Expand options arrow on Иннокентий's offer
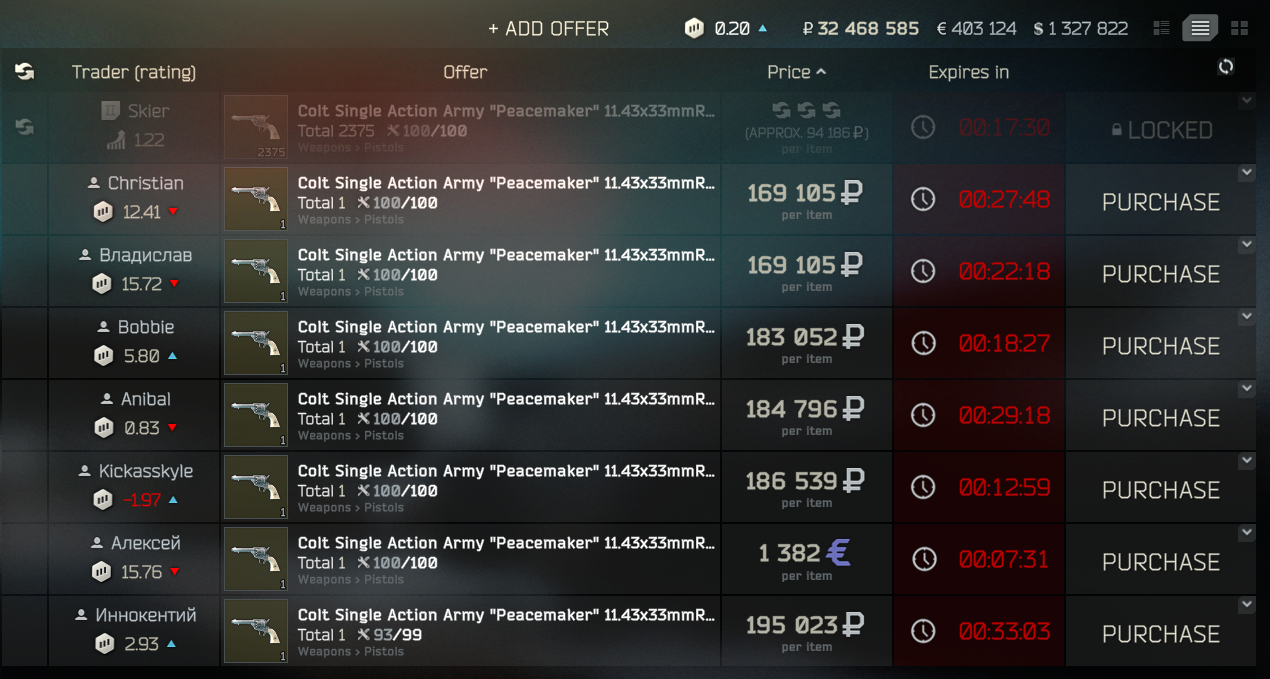The width and height of the screenshot is (1270, 679). point(1246,604)
